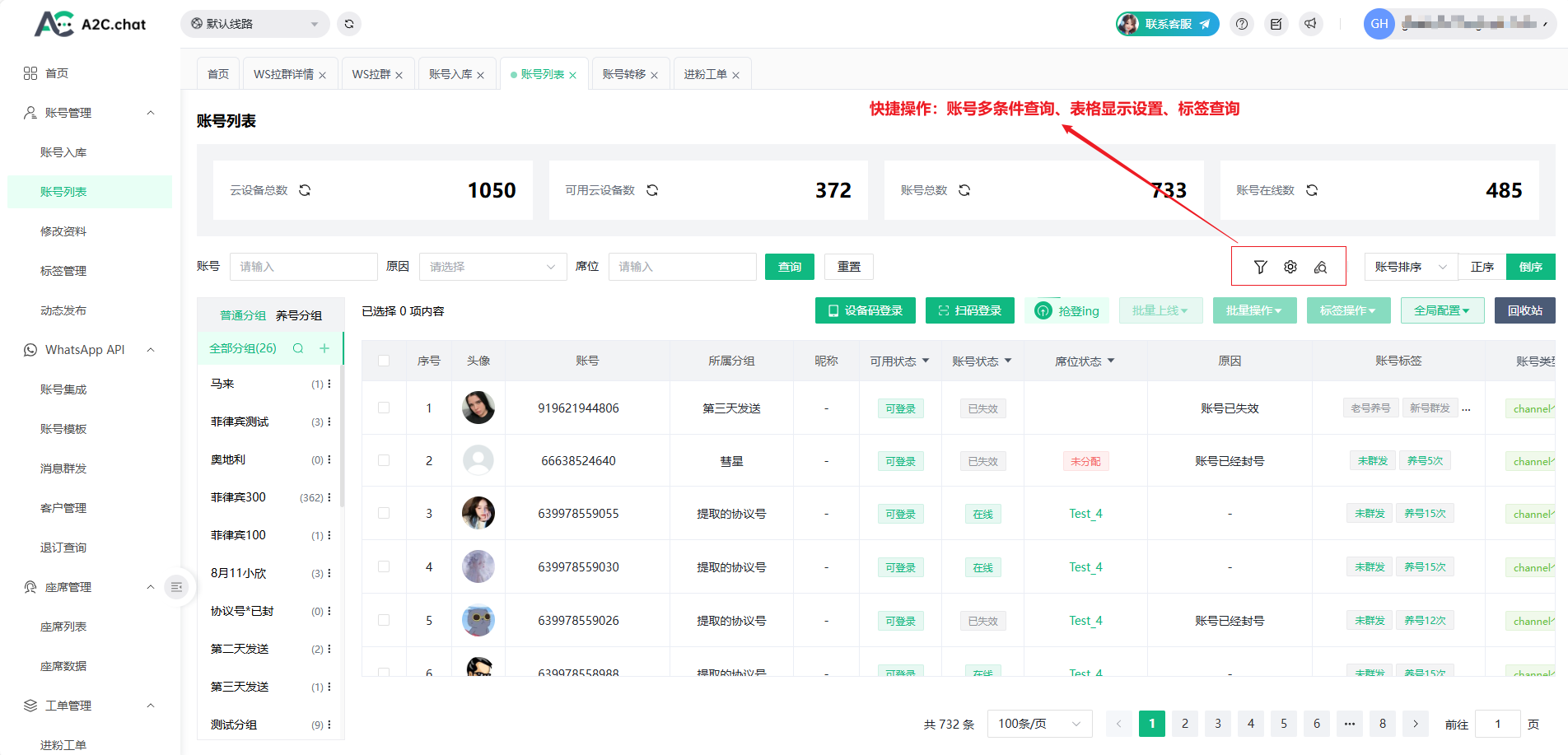Click the 回收站 recycle bin button
The height and width of the screenshot is (755, 1568).
coord(1524,310)
